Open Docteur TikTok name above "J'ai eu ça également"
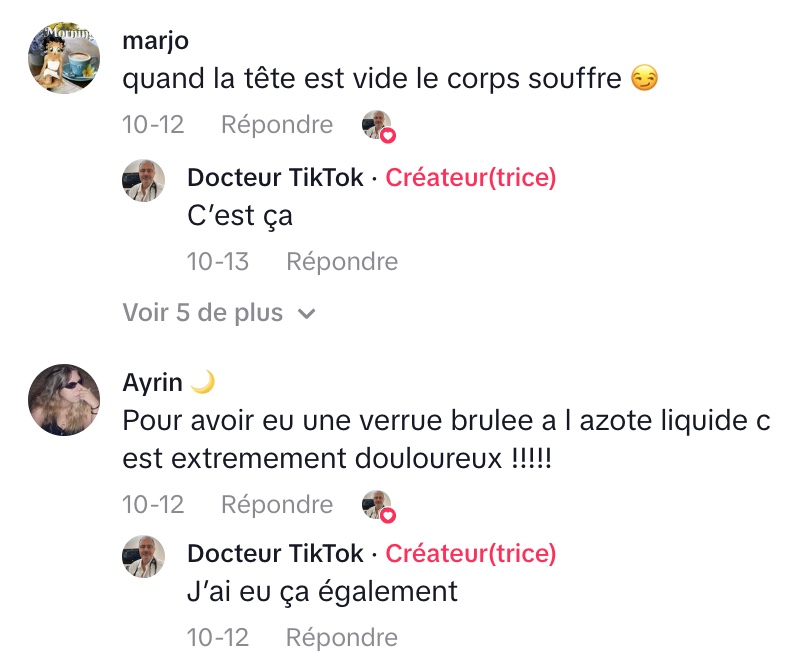 tap(275, 554)
